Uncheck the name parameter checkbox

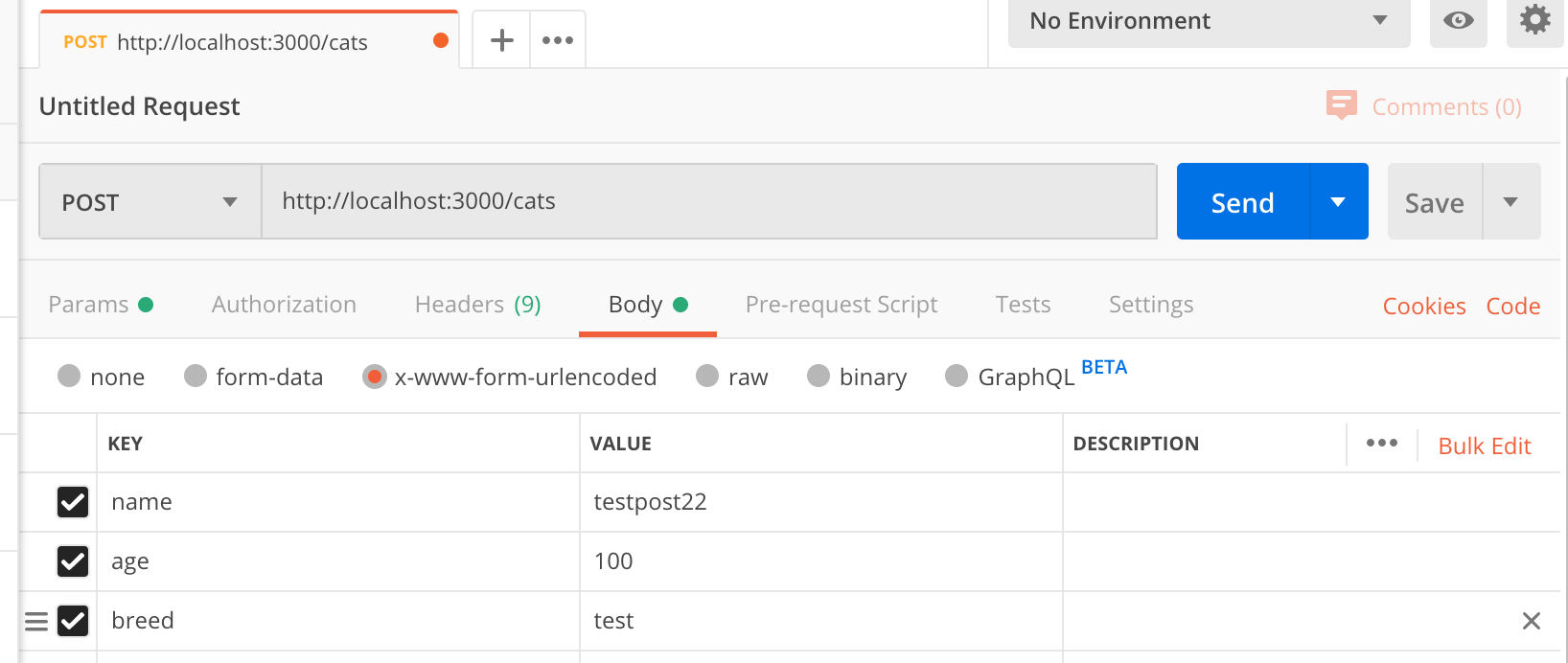[73, 502]
